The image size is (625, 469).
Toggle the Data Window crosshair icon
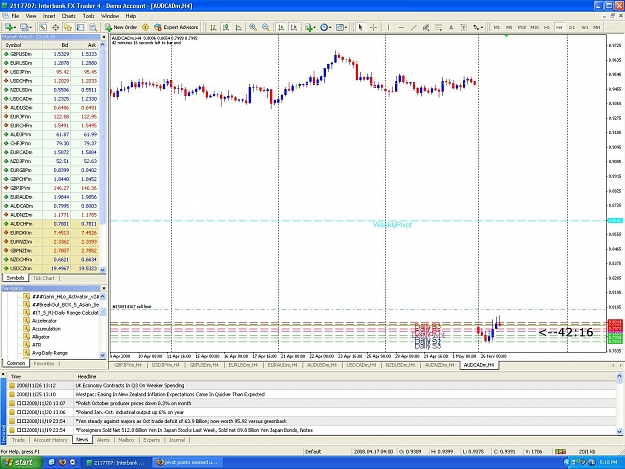(55, 27)
